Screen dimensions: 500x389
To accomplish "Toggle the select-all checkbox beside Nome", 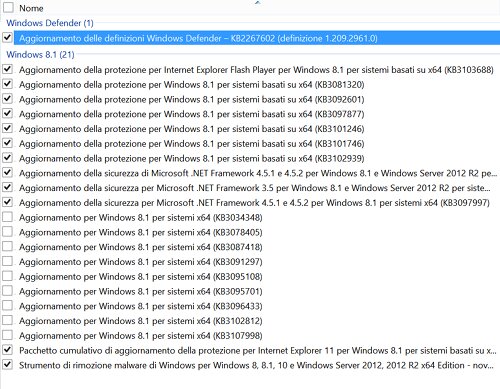I will tap(8, 7).
